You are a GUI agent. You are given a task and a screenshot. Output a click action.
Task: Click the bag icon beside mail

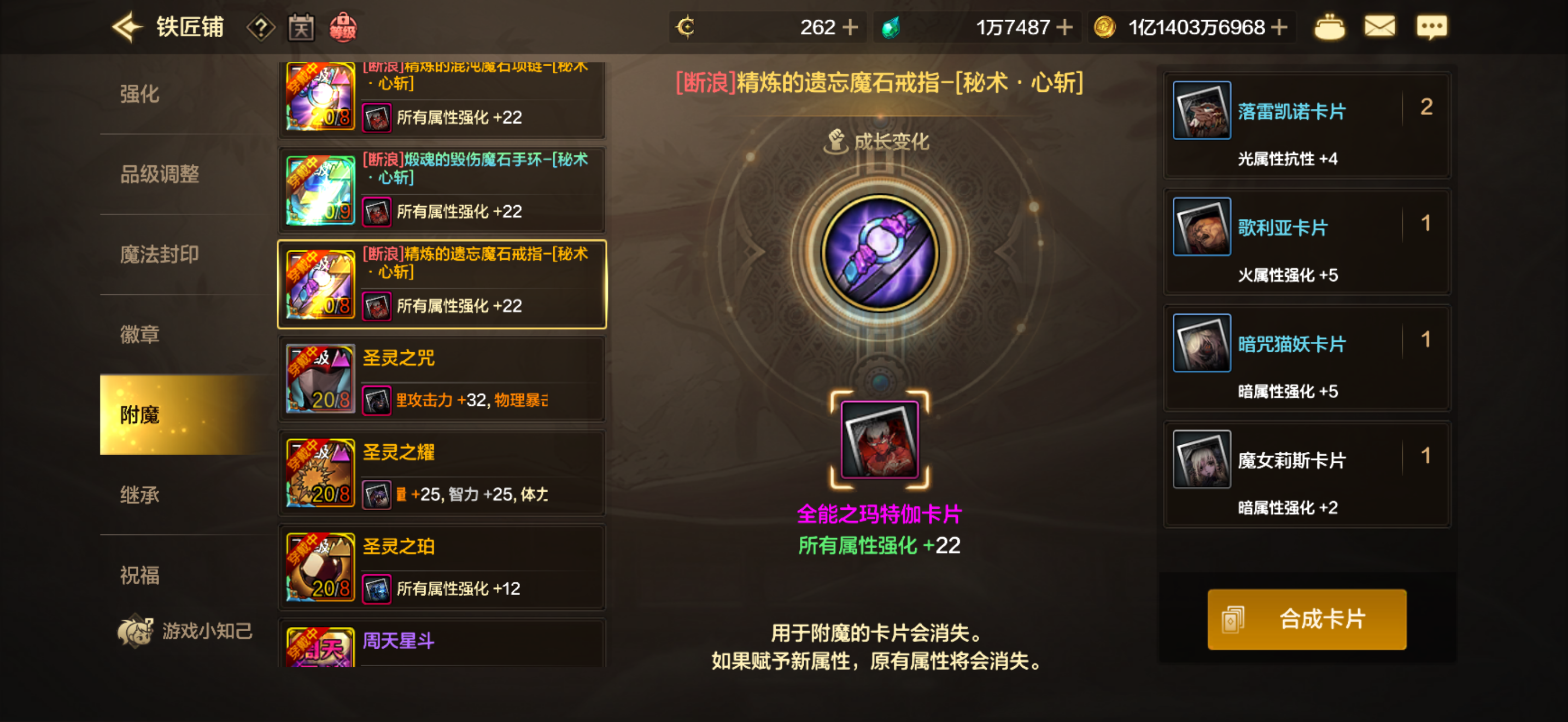pos(1330,27)
